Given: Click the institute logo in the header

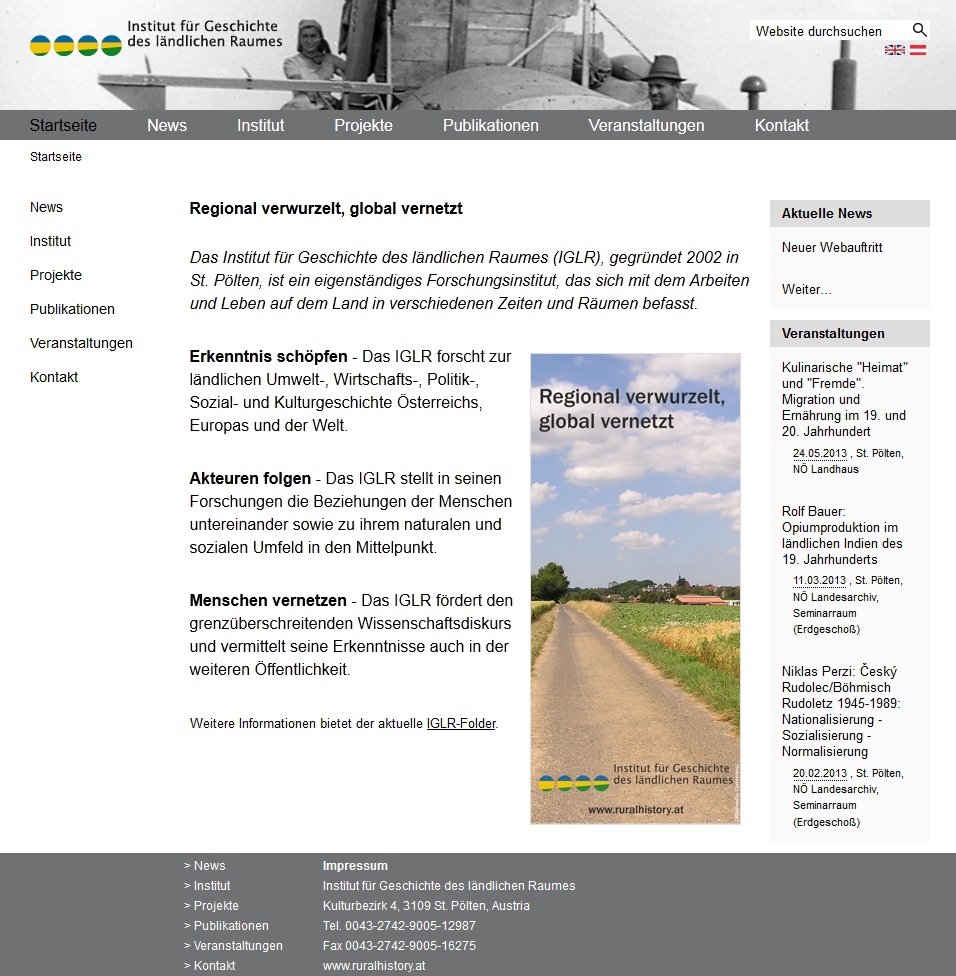Looking at the screenshot, I should 156,38.
